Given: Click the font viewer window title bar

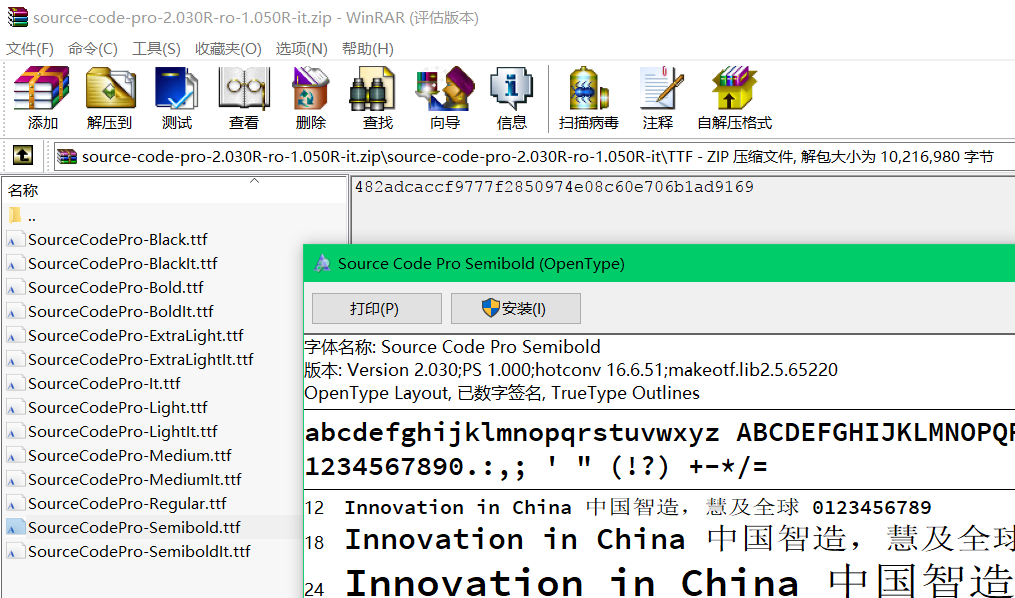Looking at the screenshot, I should (x=659, y=263).
